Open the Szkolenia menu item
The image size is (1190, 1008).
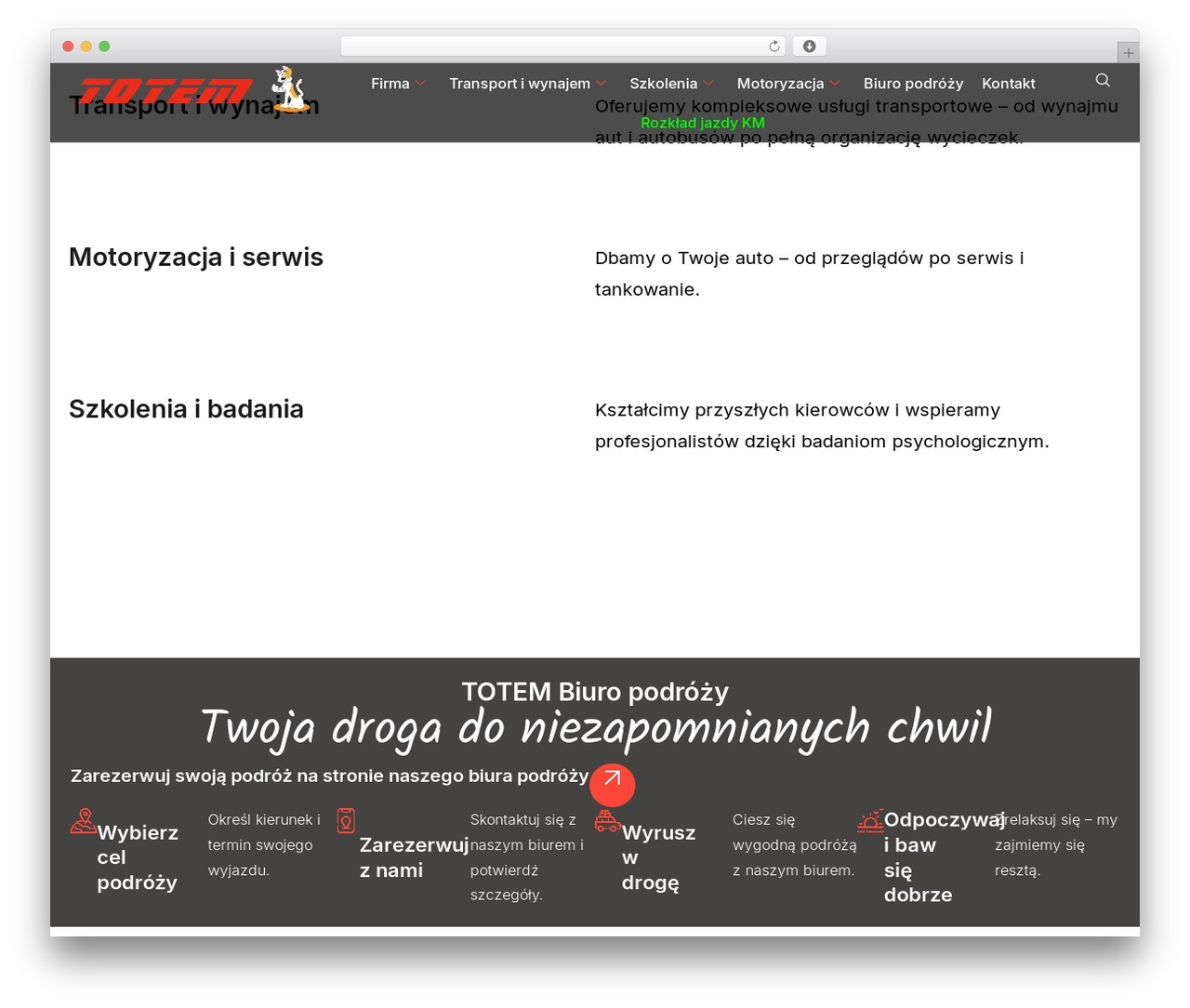663,84
